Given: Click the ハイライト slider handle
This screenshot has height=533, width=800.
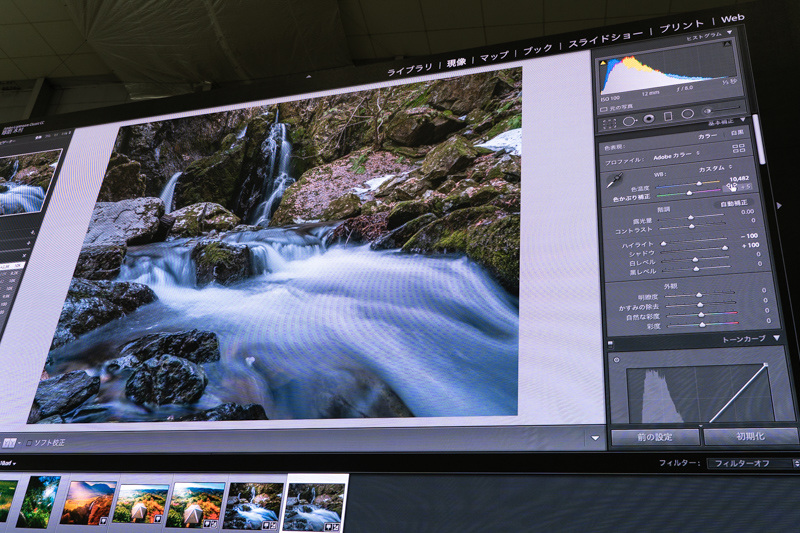Looking at the screenshot, I should [663, 244].
